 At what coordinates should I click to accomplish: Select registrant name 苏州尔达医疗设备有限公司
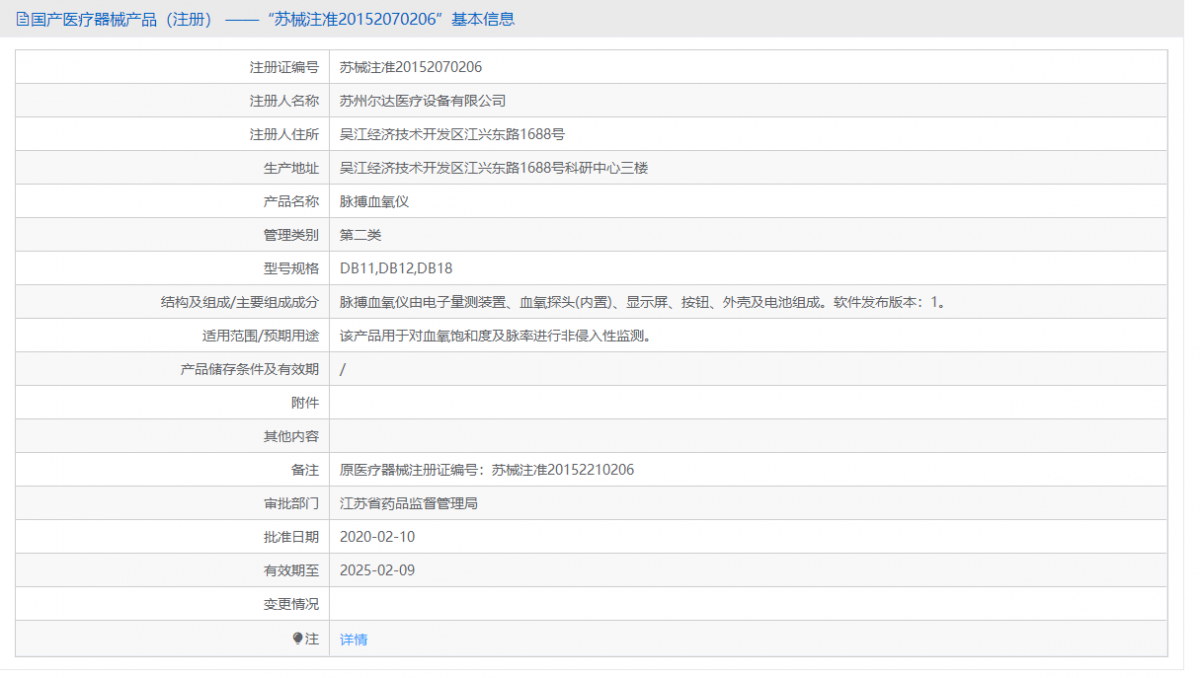coord(423,101)
